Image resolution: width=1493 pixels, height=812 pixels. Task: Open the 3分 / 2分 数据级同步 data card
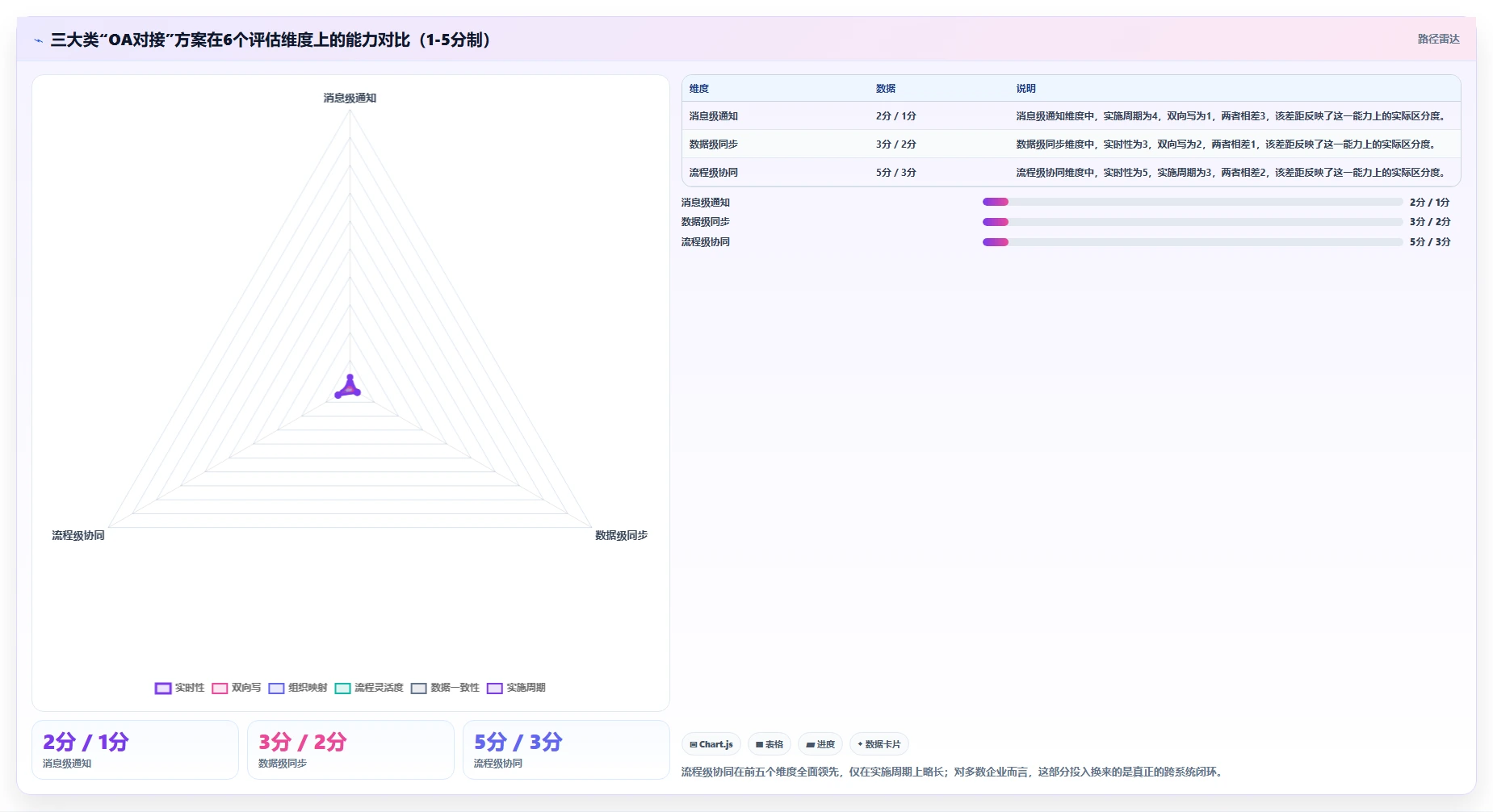(350, 750)
